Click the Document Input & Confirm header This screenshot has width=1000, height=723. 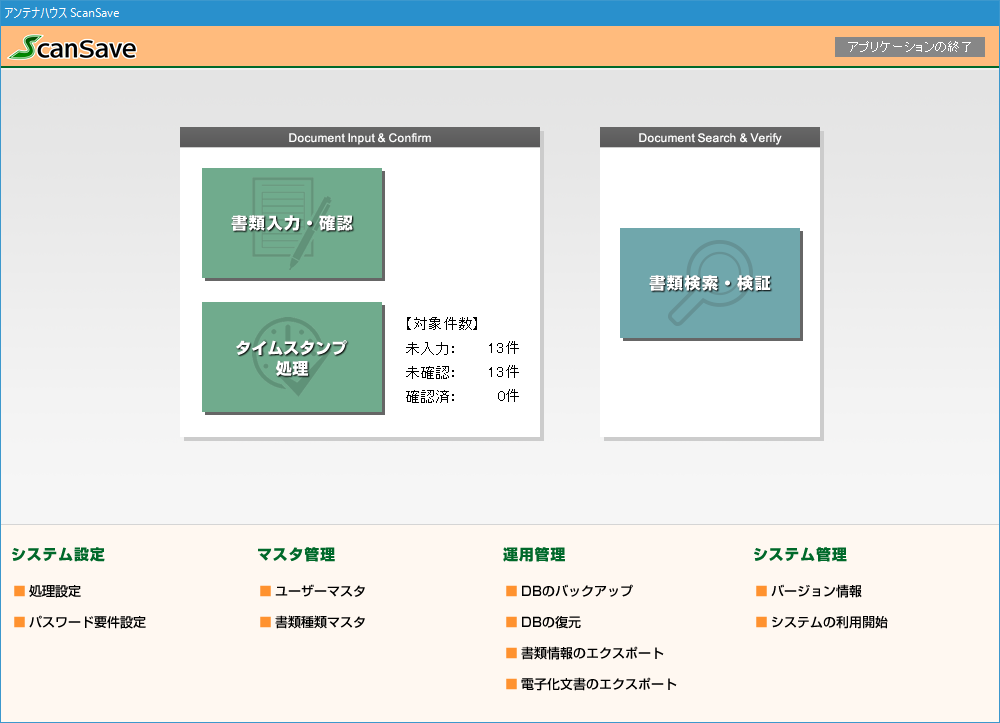tap(360, 138)
